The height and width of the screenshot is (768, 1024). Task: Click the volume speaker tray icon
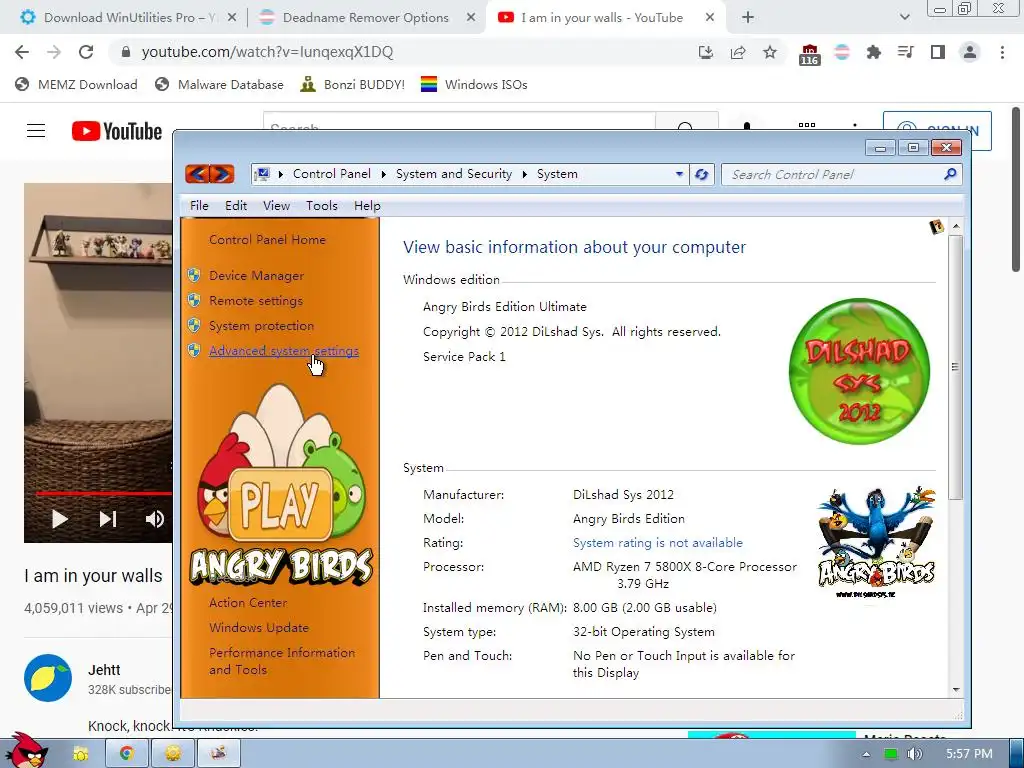[x=914, y=754]
